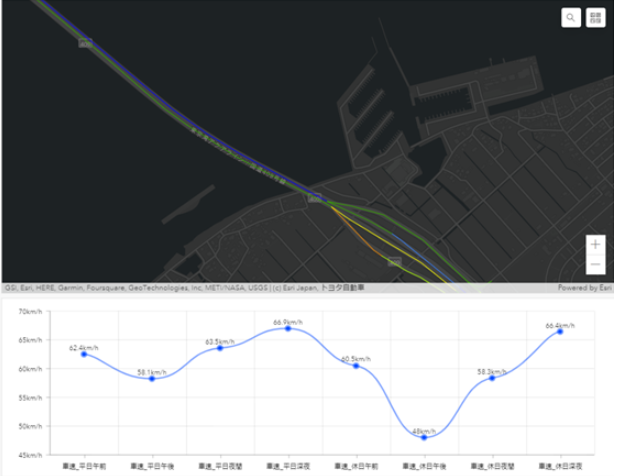617x476 pixels.
Task: Open the basemap gallery button
Action: coord(596,17)
